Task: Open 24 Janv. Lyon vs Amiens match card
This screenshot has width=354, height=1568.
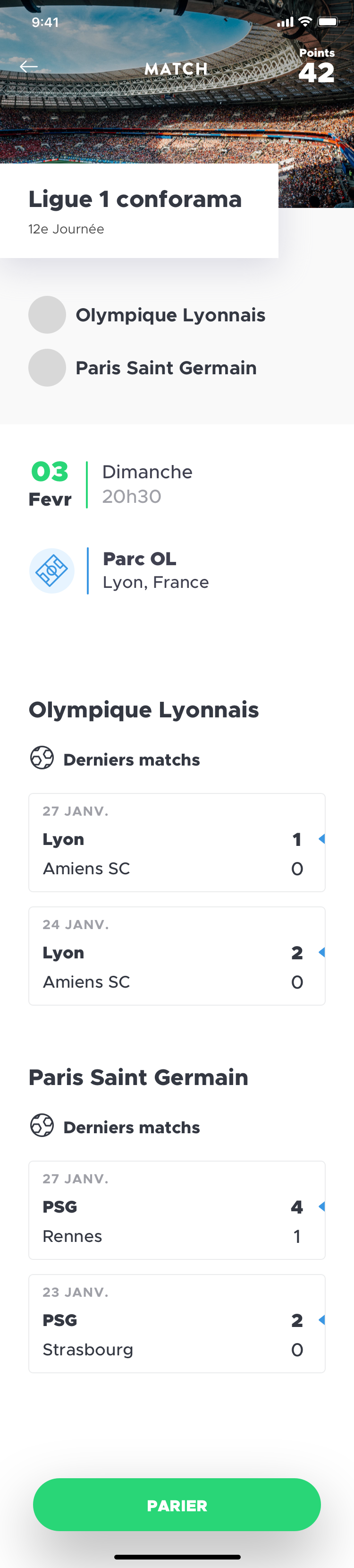Action: (x=177, y=956)
